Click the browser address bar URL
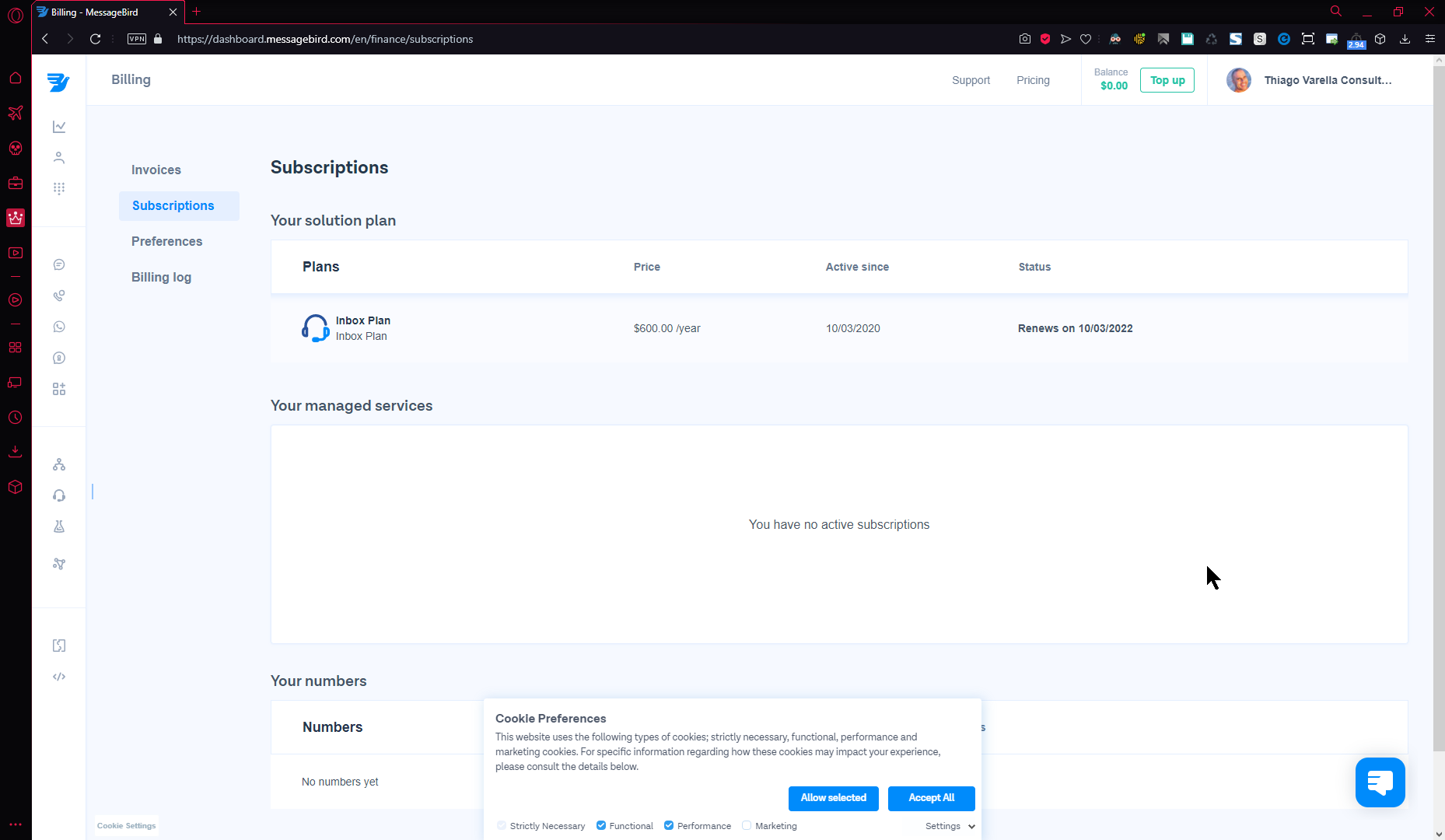 click(325, 39)
